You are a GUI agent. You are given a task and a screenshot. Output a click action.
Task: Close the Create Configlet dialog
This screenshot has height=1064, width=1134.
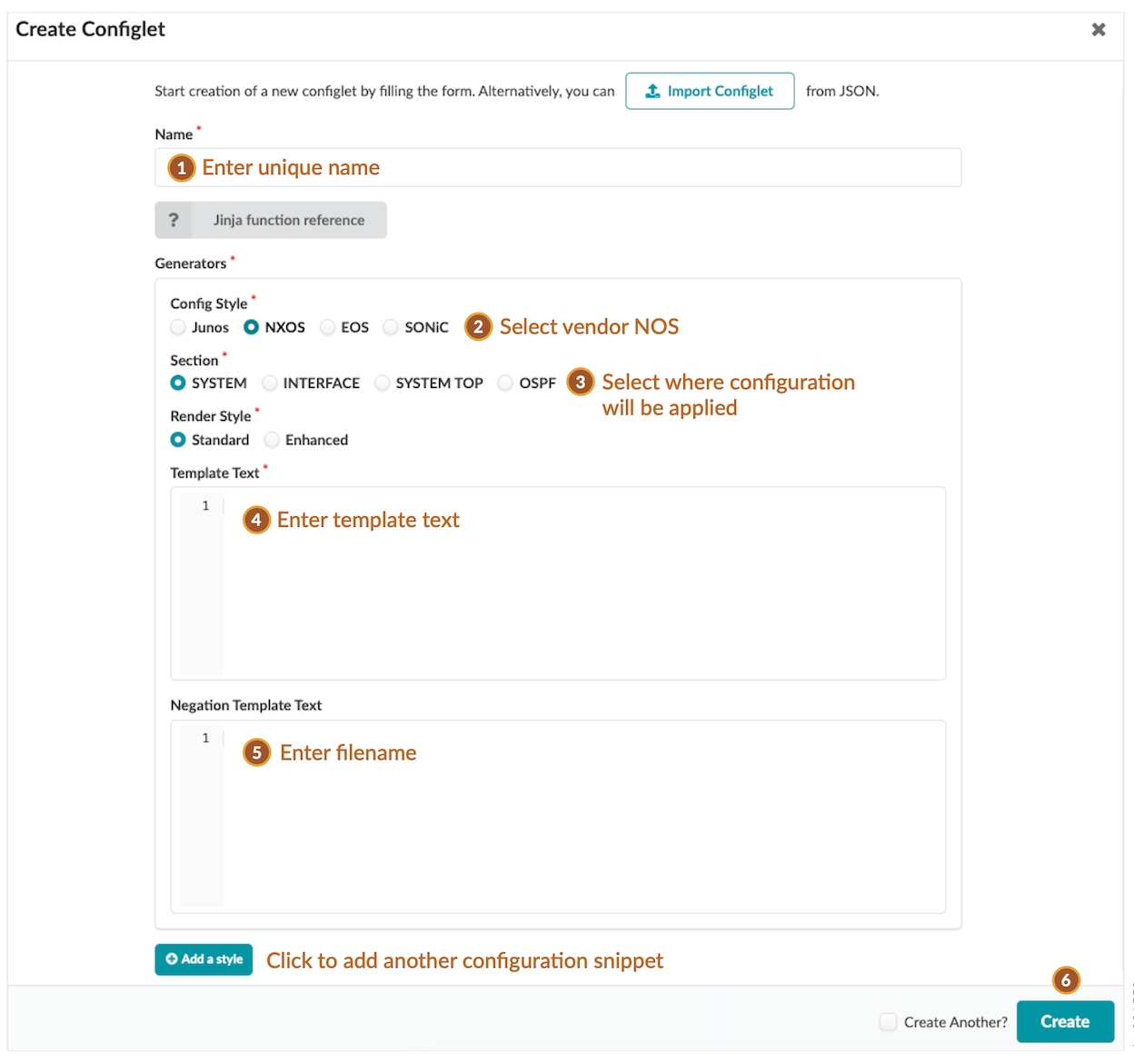tap(1099, 29)
